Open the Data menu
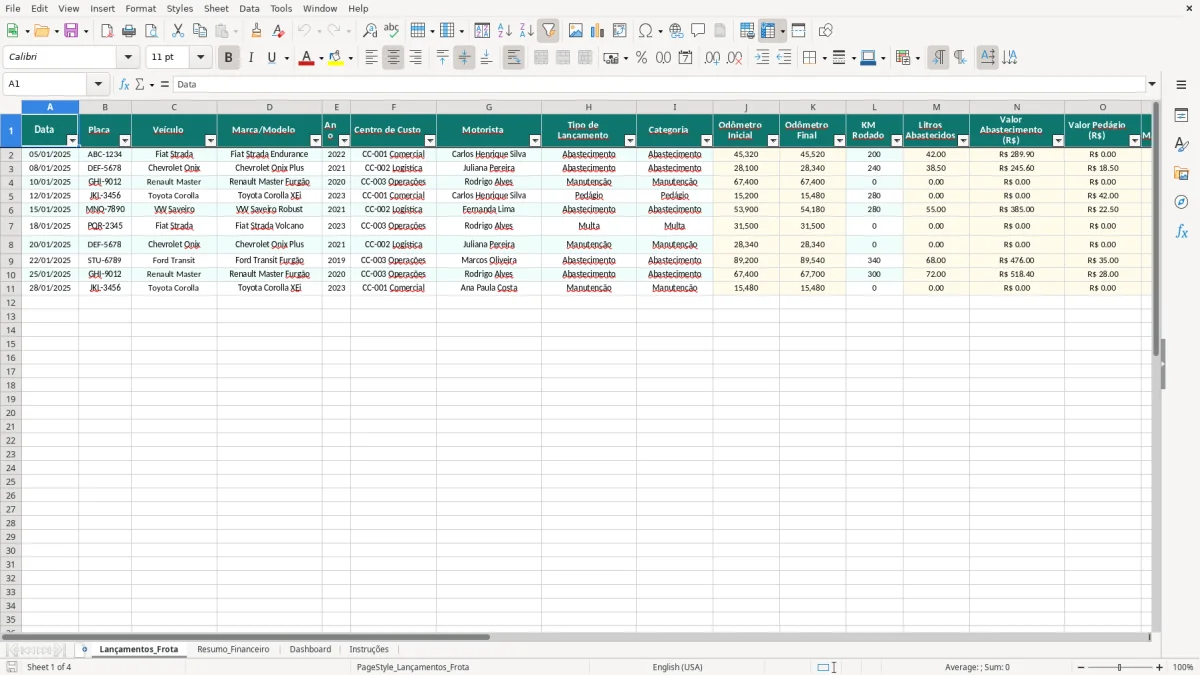The image size is (1200, 675). point(249,8)
